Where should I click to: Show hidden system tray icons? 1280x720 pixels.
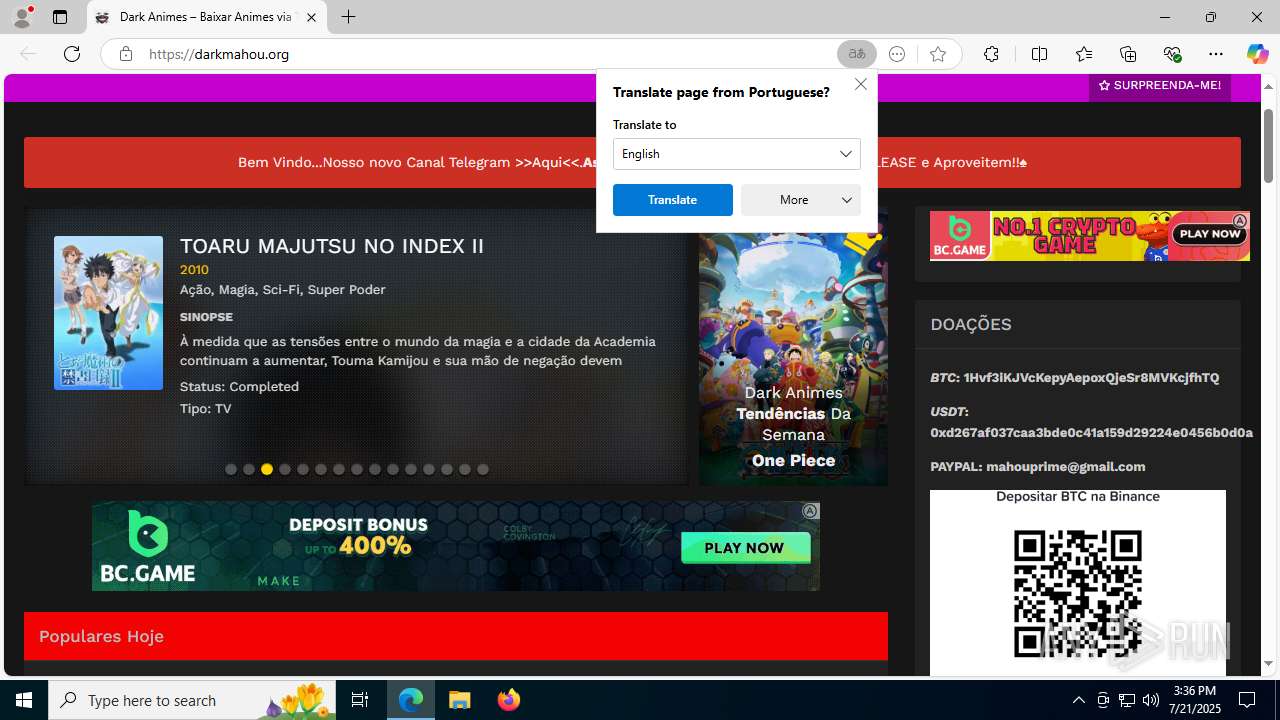click(1078, 700)
